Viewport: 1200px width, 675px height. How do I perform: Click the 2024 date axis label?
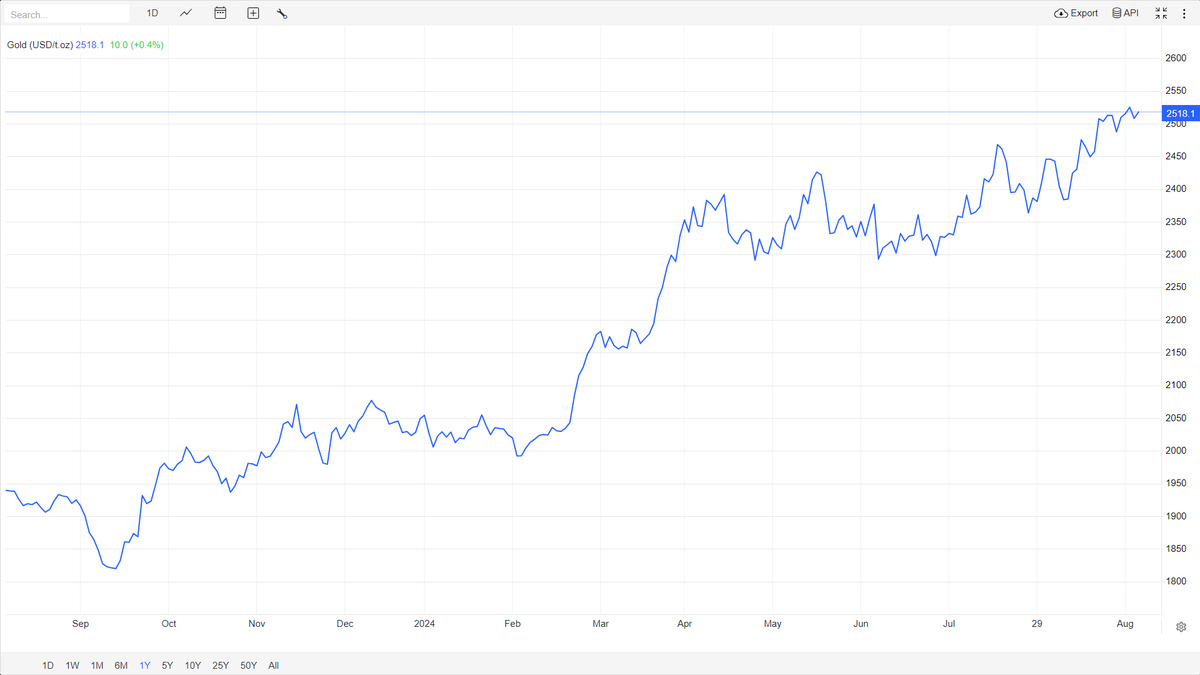(424, 624)
